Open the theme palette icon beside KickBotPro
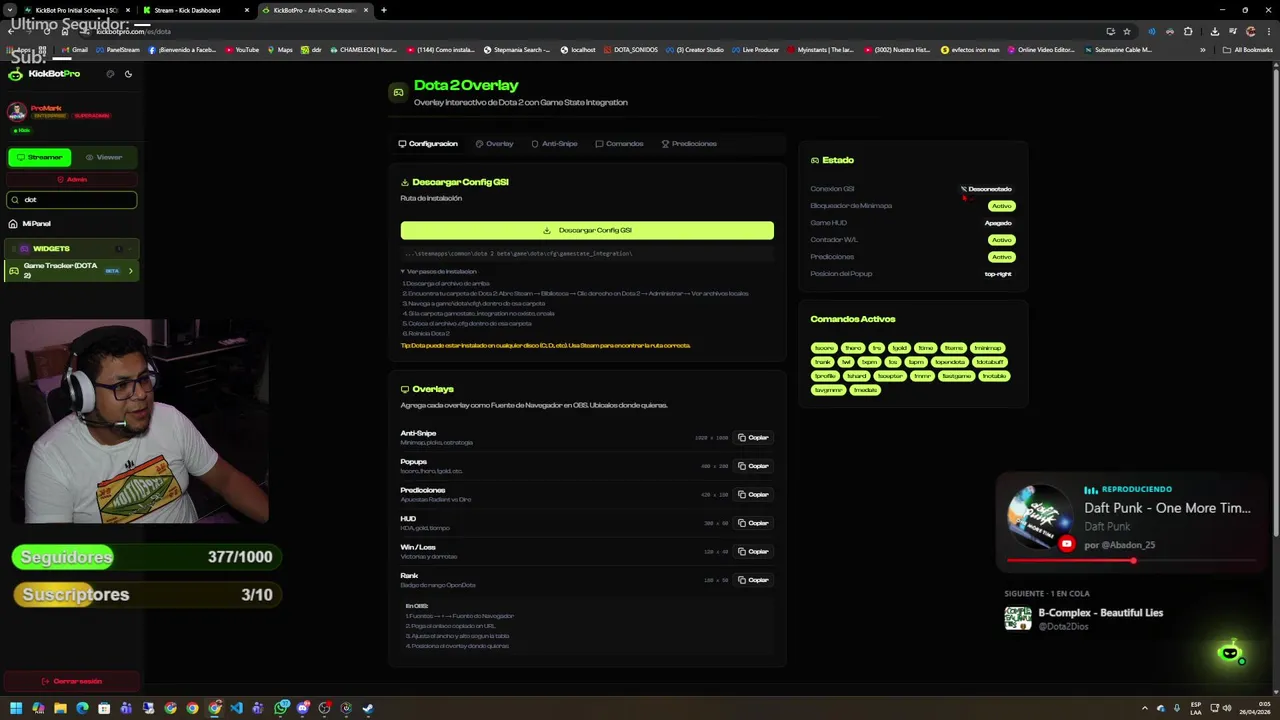The width and height of the screenshot is (1280, 720). coord(110,74)
